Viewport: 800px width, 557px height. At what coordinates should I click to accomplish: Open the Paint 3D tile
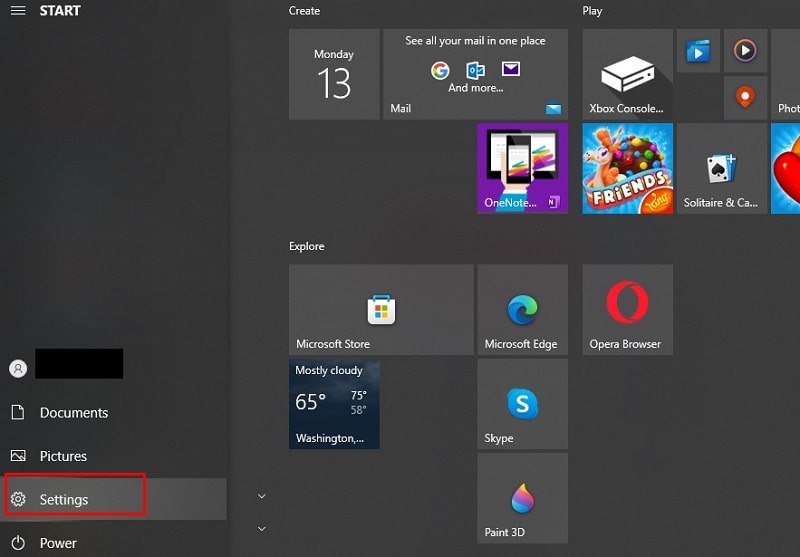point(522,498)
